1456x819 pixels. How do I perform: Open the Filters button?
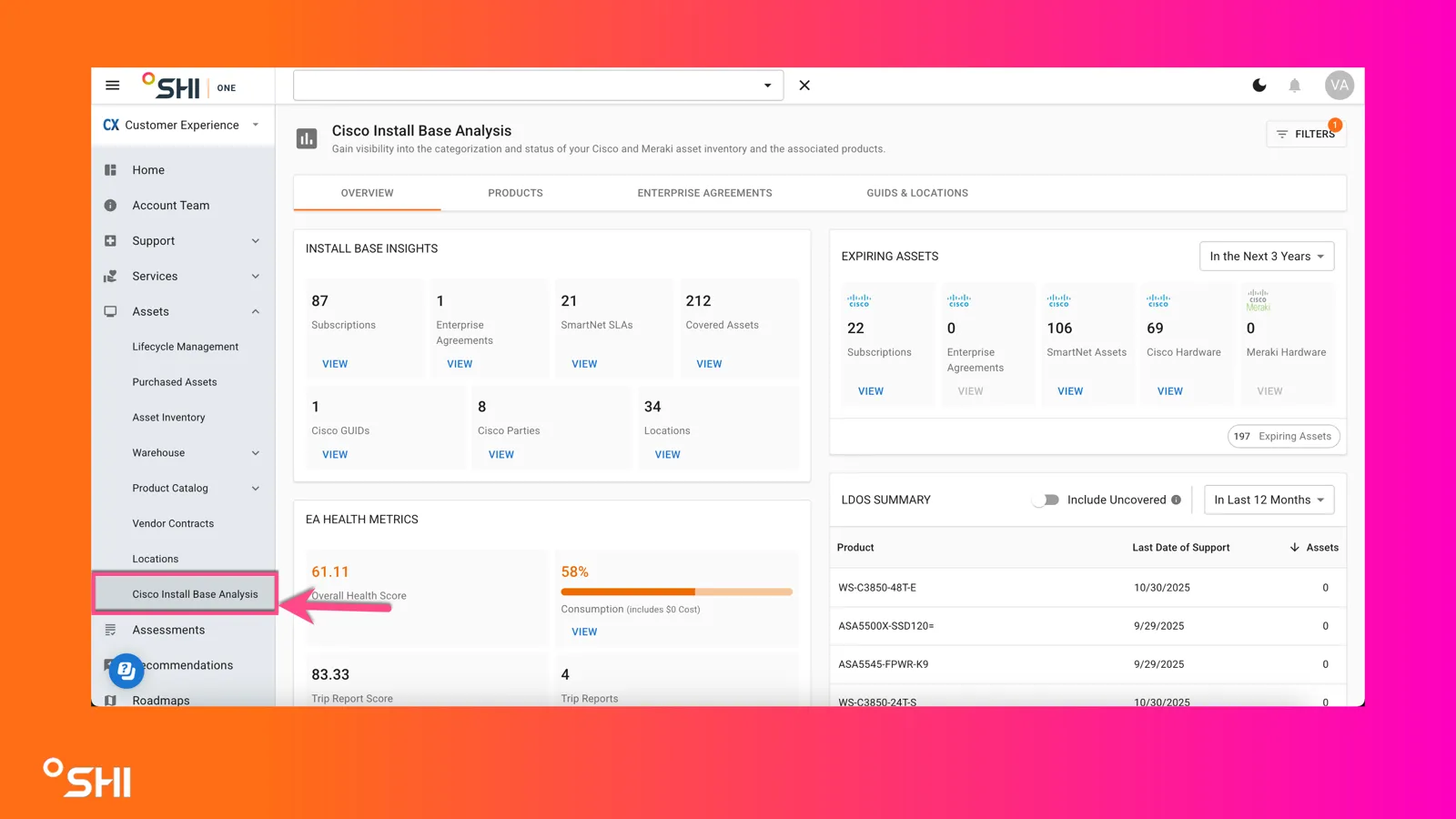pyautogui.click(x=1306, y=134)
